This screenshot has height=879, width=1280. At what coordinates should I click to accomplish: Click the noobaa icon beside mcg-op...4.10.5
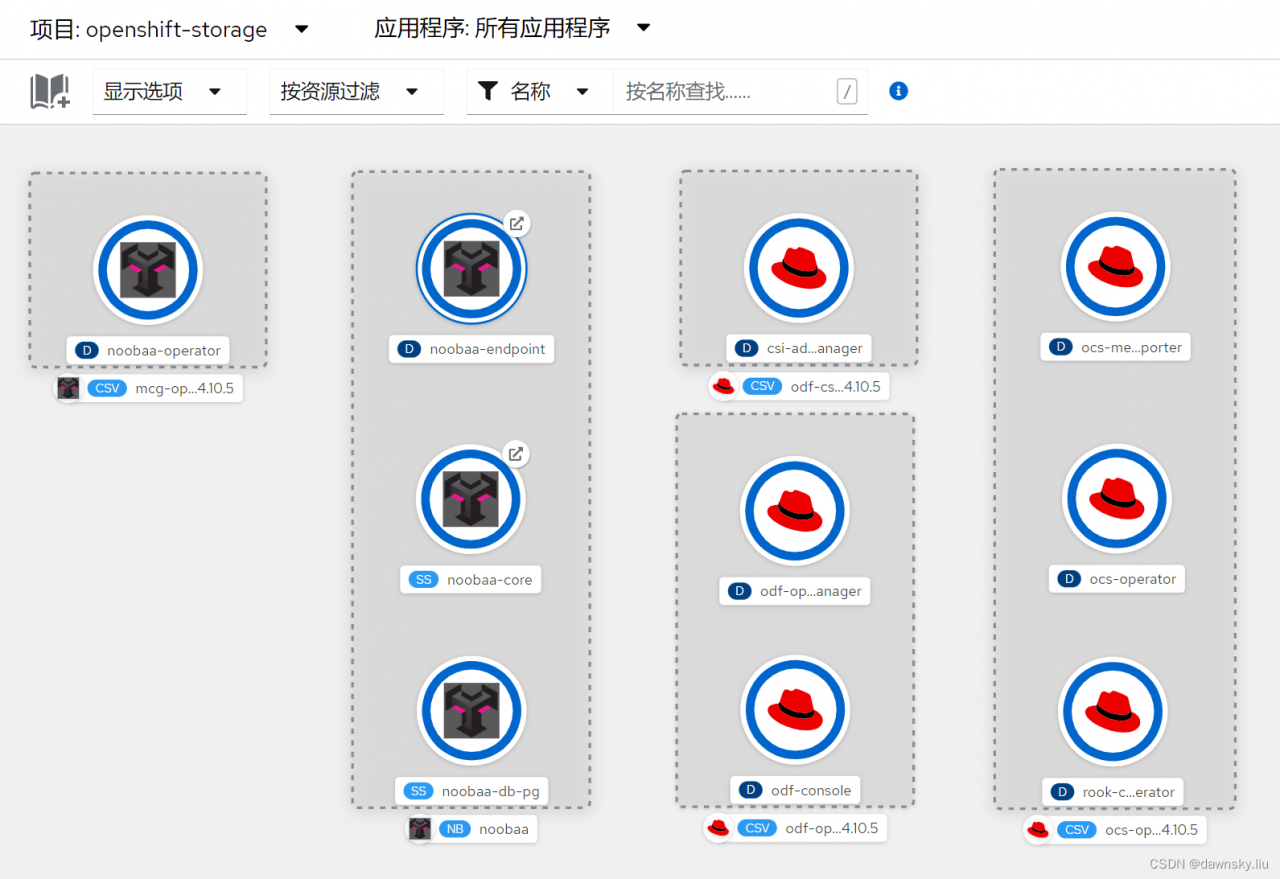click(68, 388)
